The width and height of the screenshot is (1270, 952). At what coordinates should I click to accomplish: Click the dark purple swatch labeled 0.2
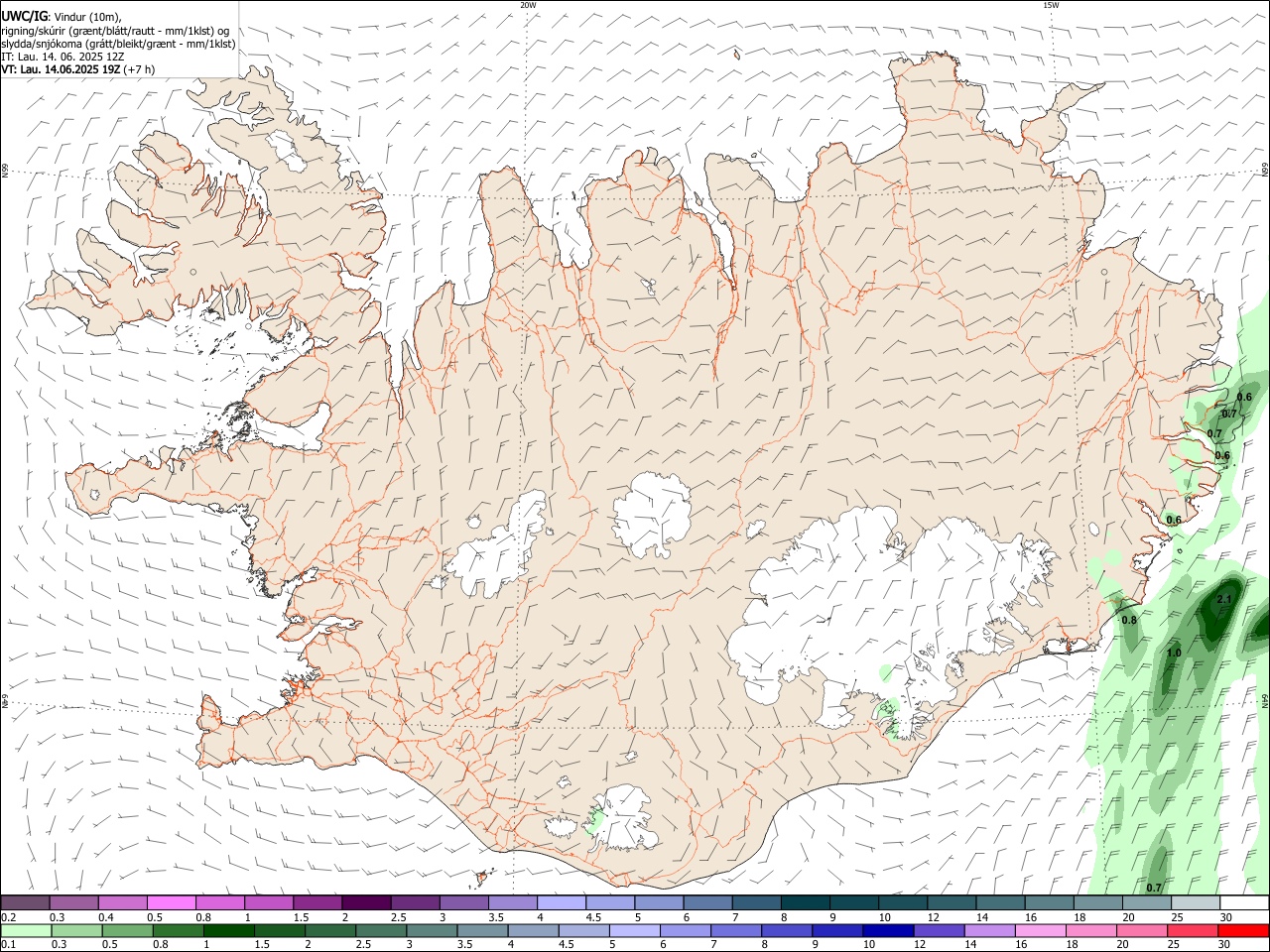pos(25,902)
